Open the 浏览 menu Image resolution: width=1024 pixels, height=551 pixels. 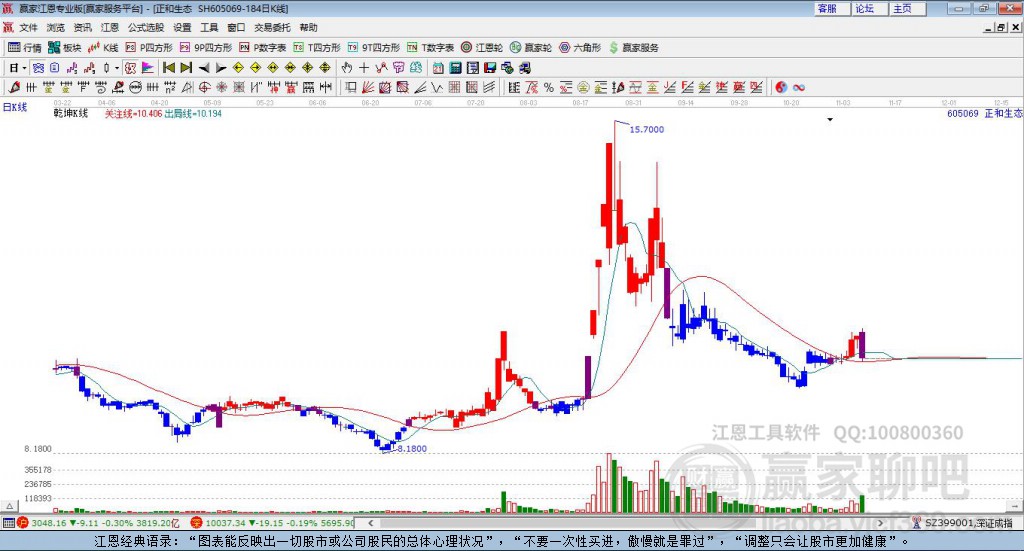click(x=56, y=27)
